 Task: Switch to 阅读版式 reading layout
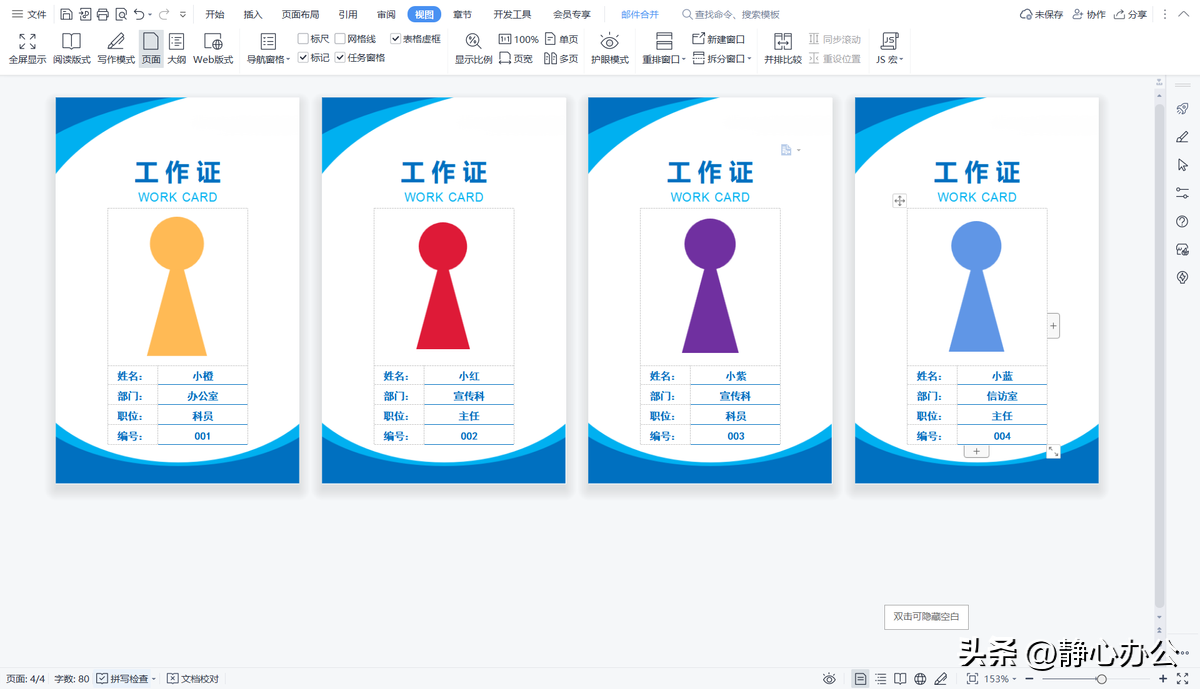click(x=72, y=49)
